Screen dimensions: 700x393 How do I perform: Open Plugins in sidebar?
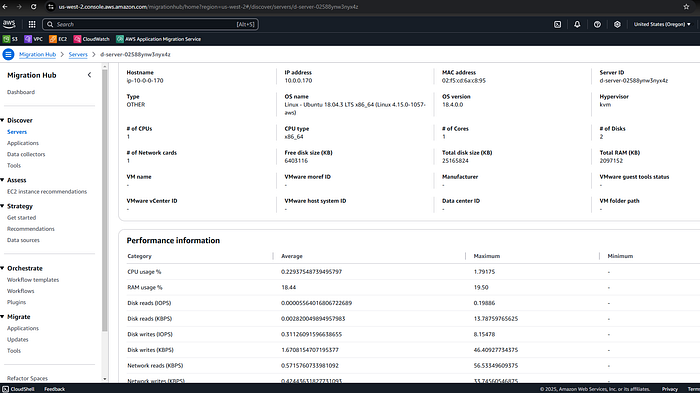[x=17, y=302]
